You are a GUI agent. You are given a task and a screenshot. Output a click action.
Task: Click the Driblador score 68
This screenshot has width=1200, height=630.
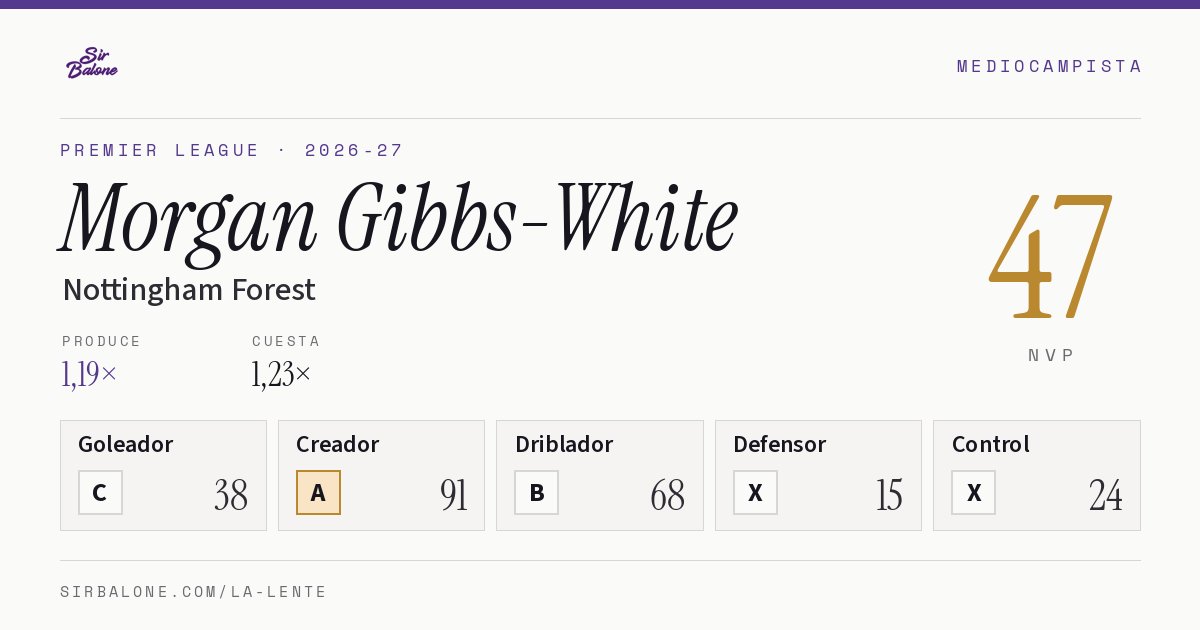point(668,495)
